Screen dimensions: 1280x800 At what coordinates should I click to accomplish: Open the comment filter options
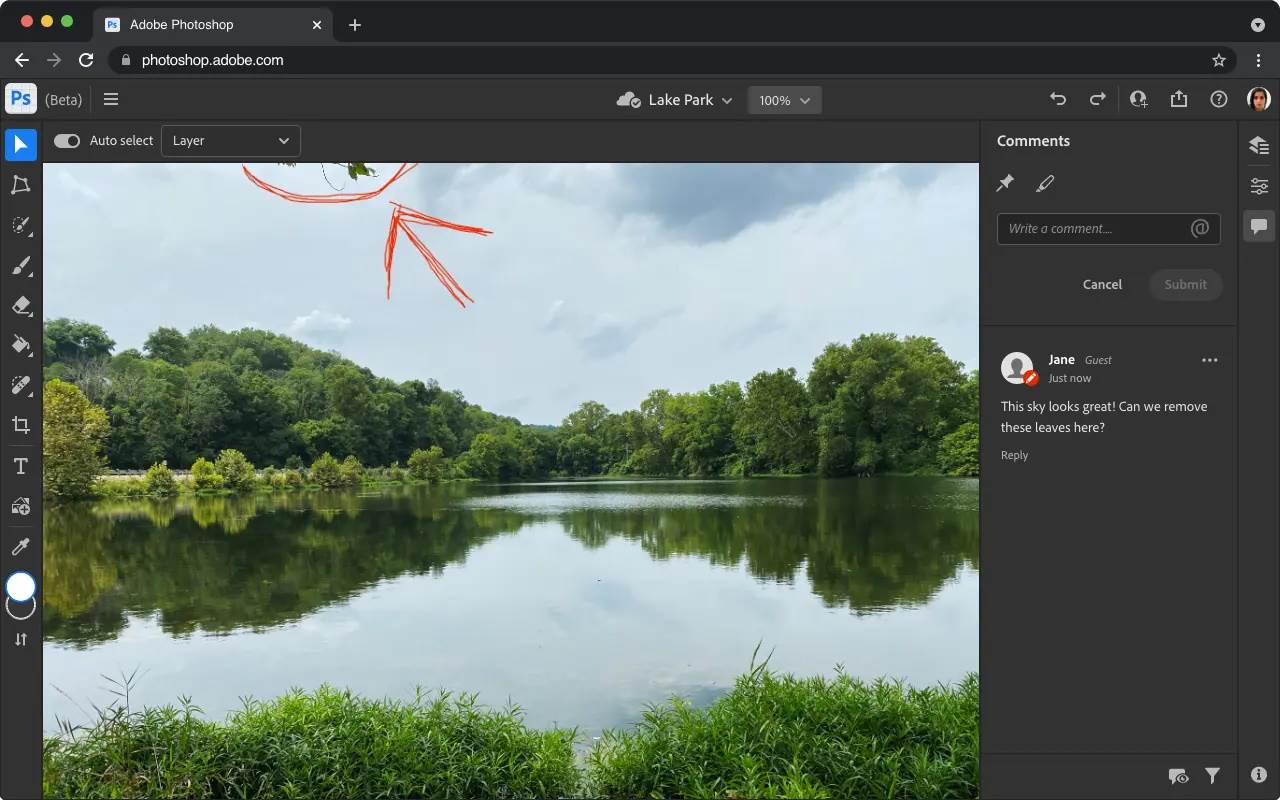pyautogui.click(x=1213, y=775)
